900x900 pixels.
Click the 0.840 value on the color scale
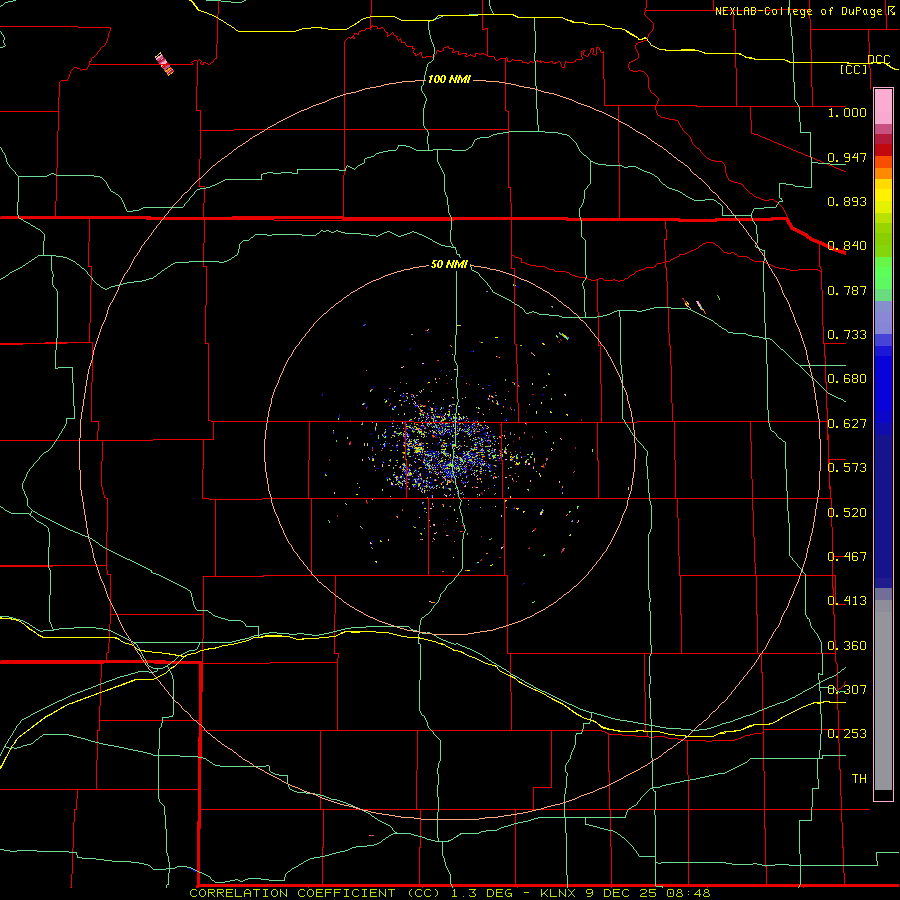point(847,246)
